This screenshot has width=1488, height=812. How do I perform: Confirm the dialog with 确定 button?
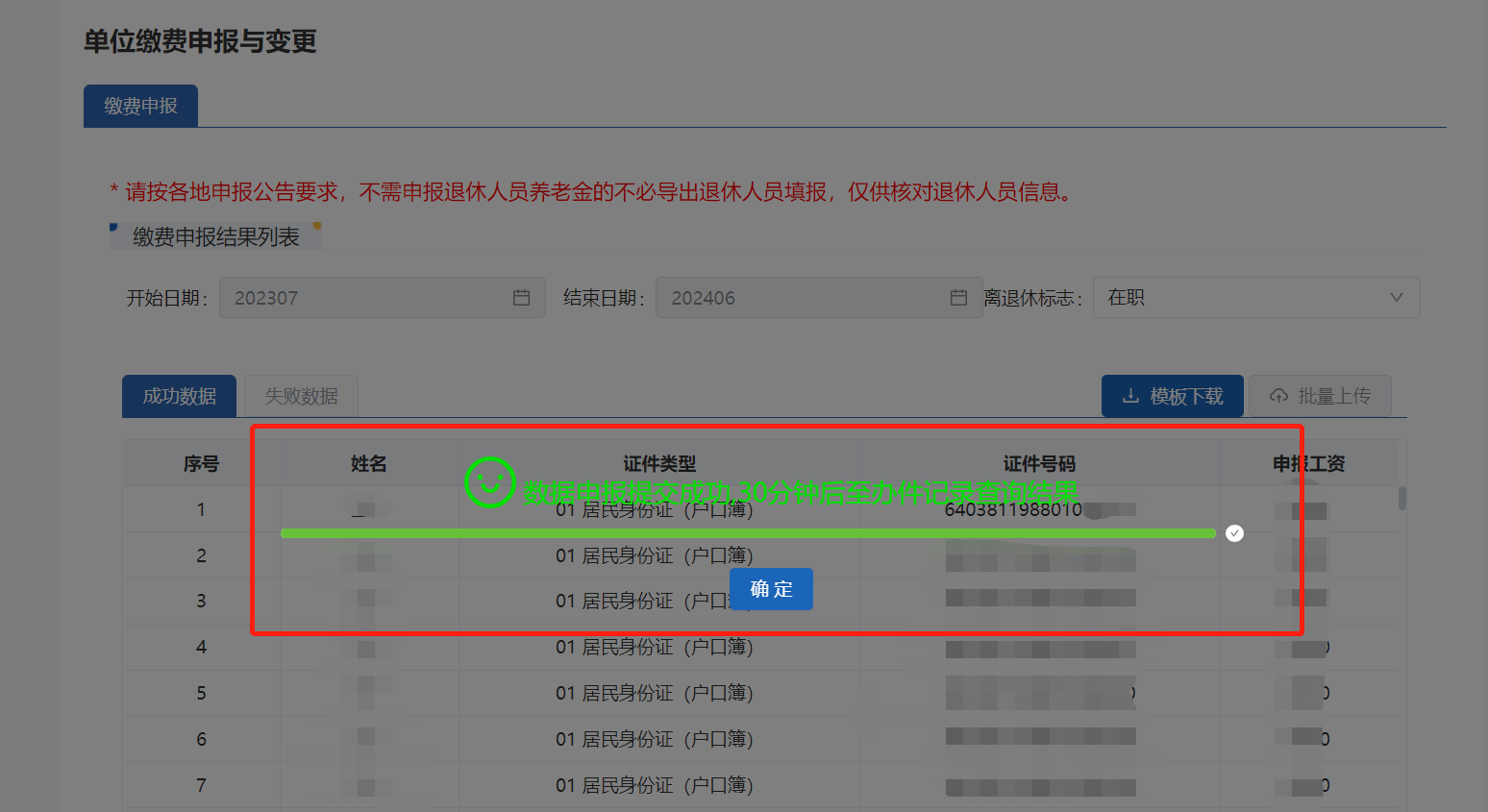coord(771,589)
